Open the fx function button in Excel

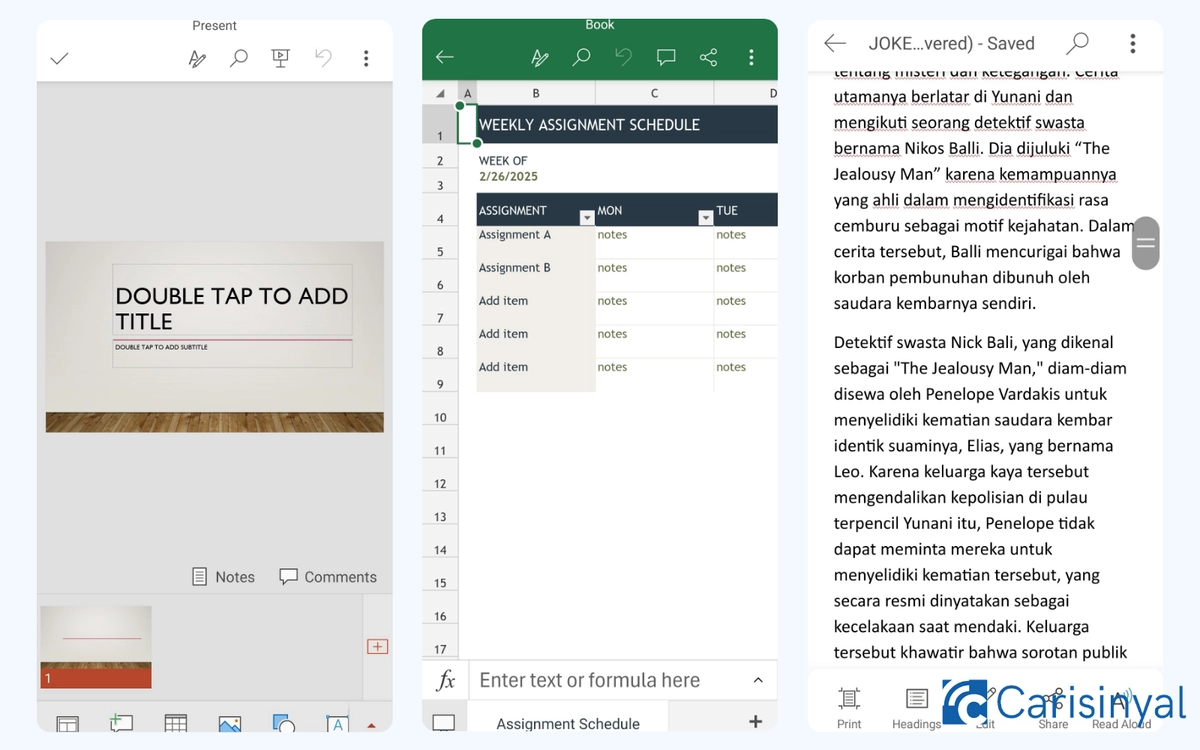pos(446,680)
